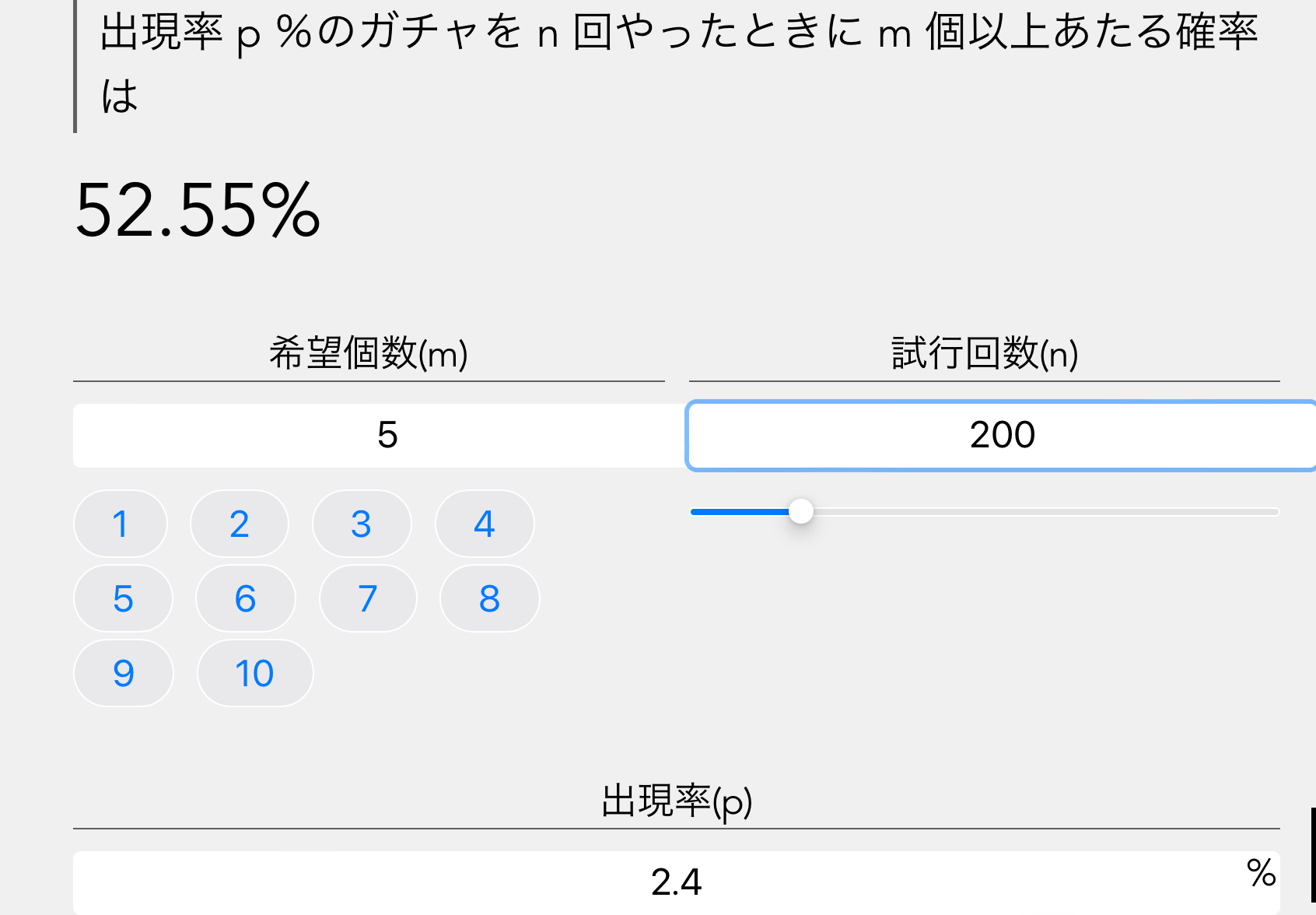
Task: Click the 出現率(p) input showing 2.4
Action: click(675, 882)
